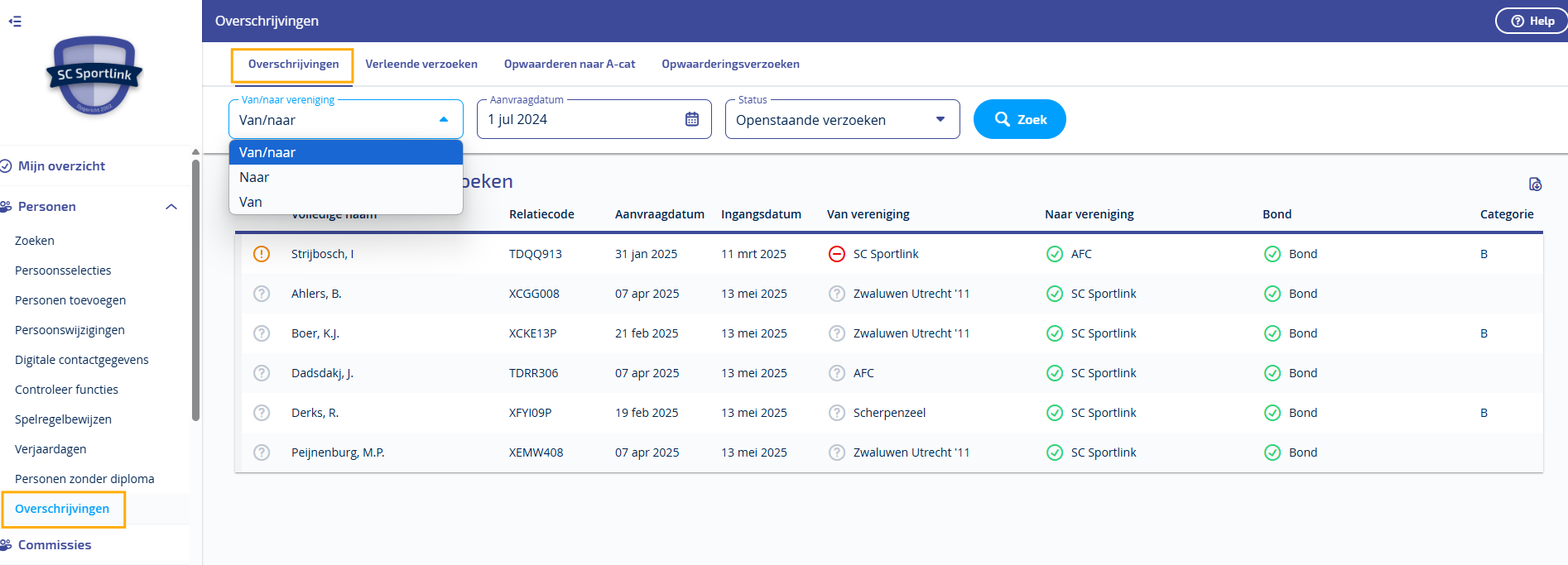Click the export list icon
Screen dimensions: 1568x565
[x=1535, y=184]
